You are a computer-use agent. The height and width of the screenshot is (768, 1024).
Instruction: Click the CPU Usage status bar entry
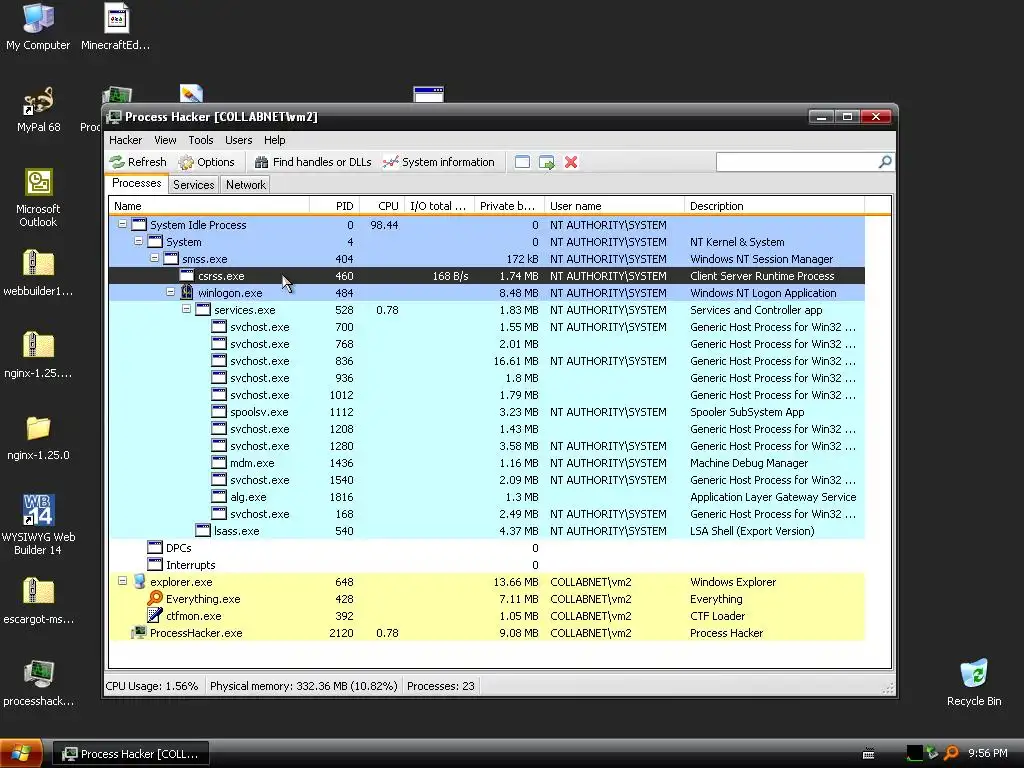[x=152, y=686]
